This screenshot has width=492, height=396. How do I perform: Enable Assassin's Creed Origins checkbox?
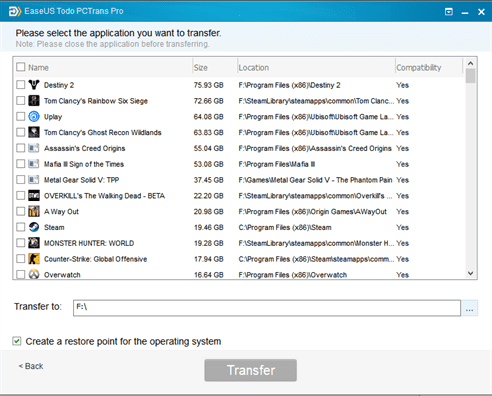21,148
